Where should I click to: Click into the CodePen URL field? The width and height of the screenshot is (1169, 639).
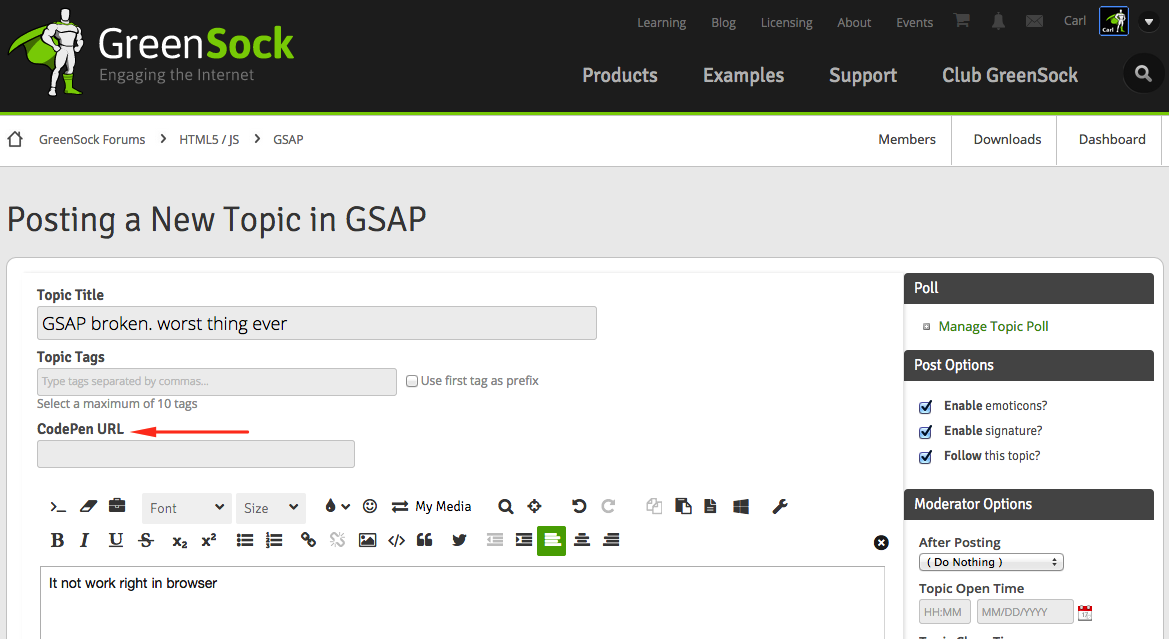tap(196, 454)
